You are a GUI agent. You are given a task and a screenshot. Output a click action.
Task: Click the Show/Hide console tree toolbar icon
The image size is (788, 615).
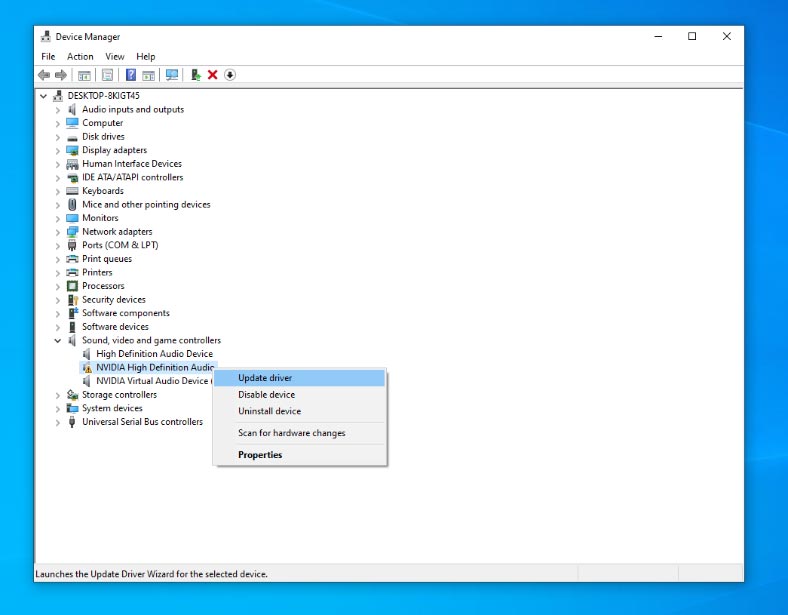(84, 75)
